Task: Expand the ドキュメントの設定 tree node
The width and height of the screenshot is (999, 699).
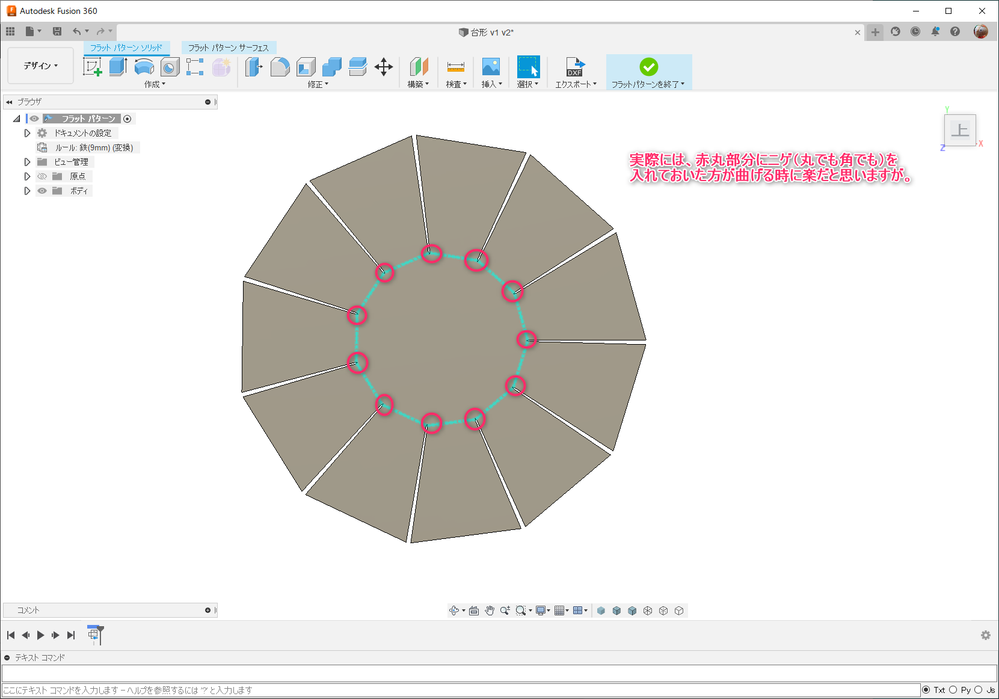Action: point(27,133)
